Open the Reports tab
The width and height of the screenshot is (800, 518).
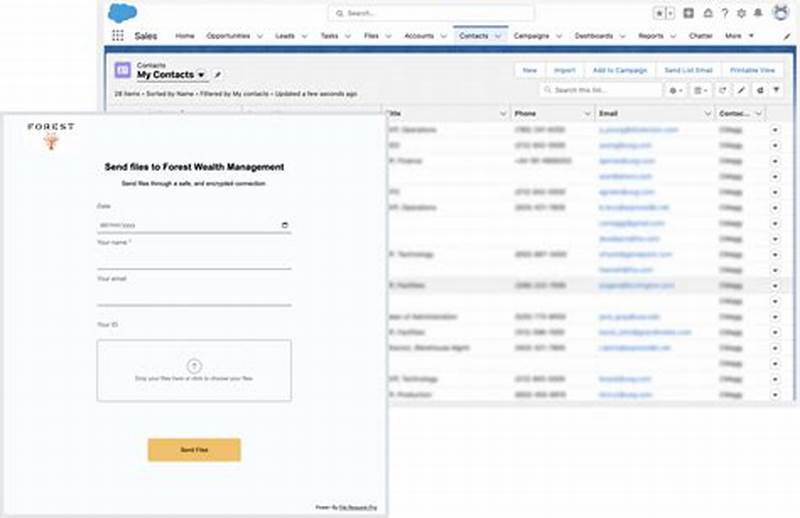tap(651, 36)
